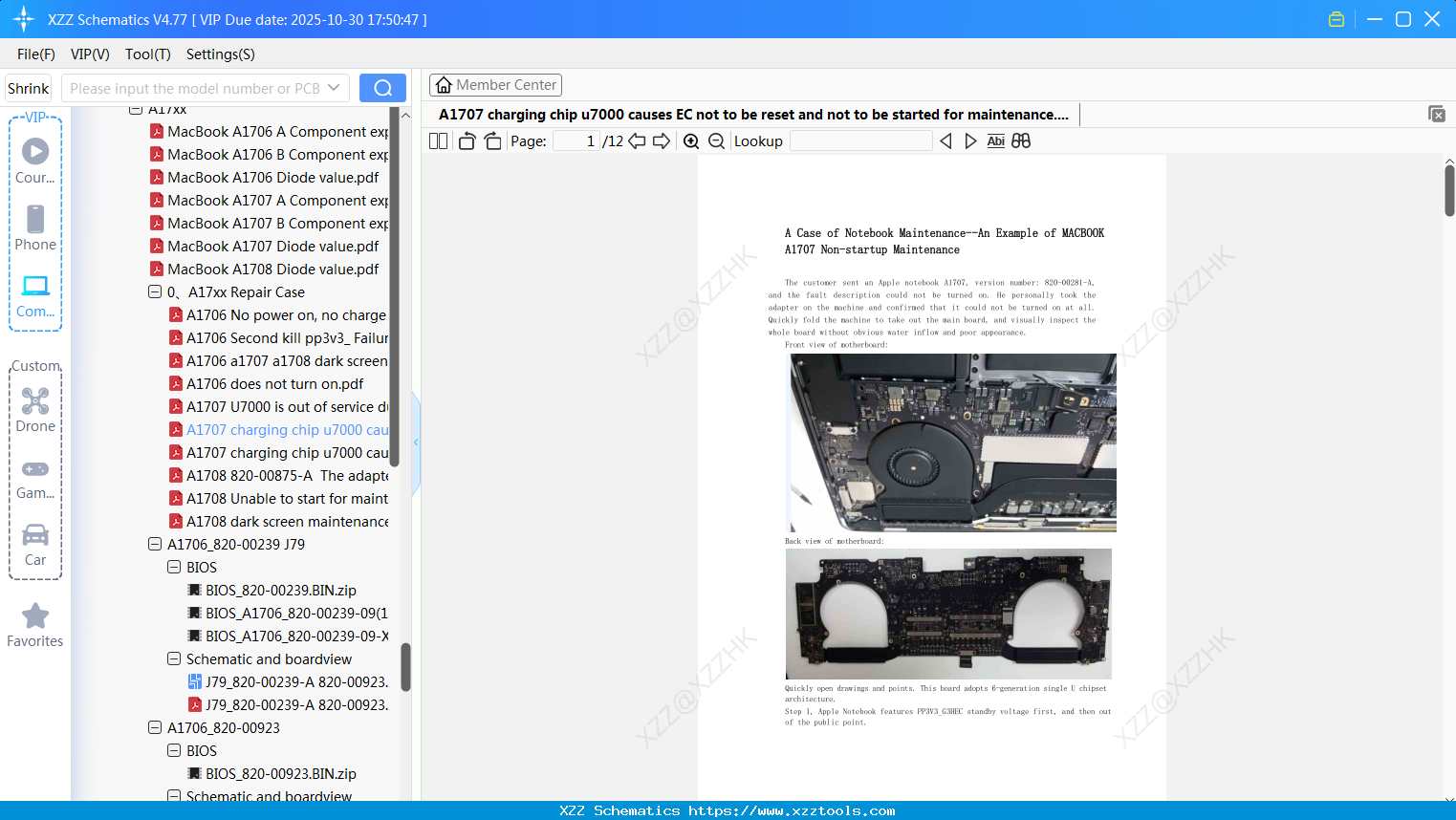This screenshot has height=820, width=1456.
Task: Go to the next PDF page
Action: tap(662, 141)
